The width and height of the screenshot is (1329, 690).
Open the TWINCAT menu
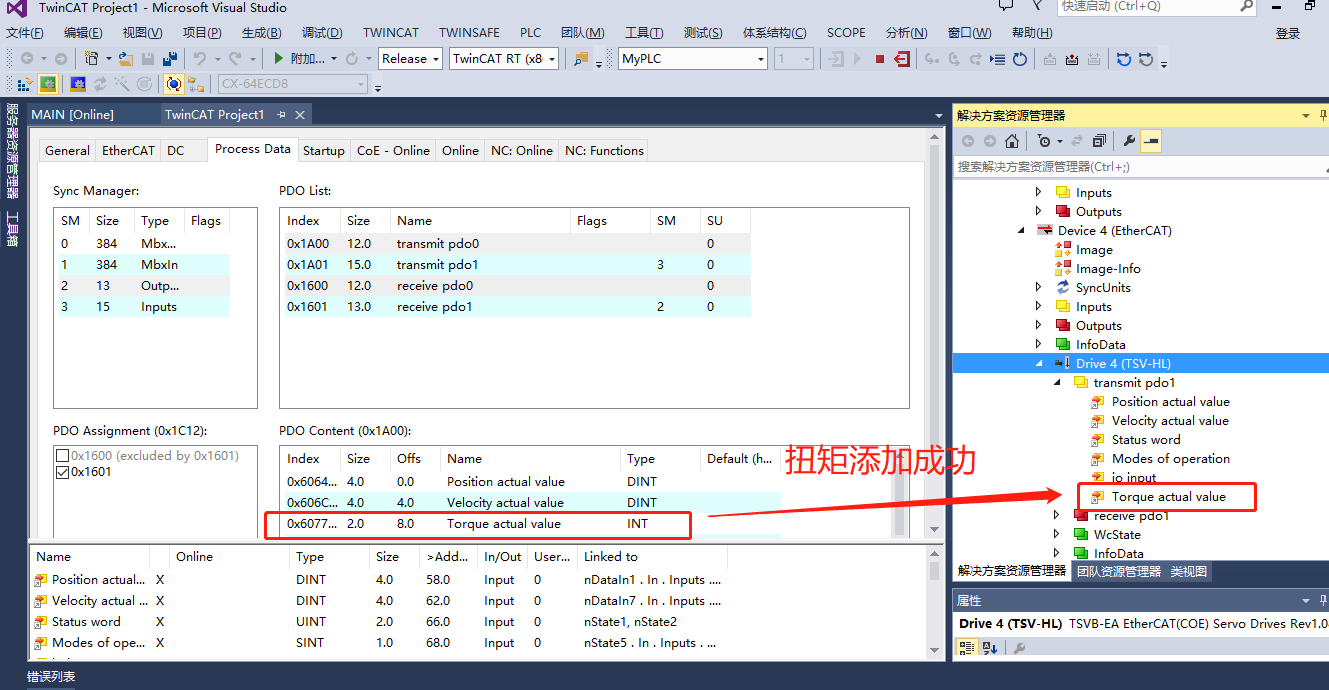(391, 33)
